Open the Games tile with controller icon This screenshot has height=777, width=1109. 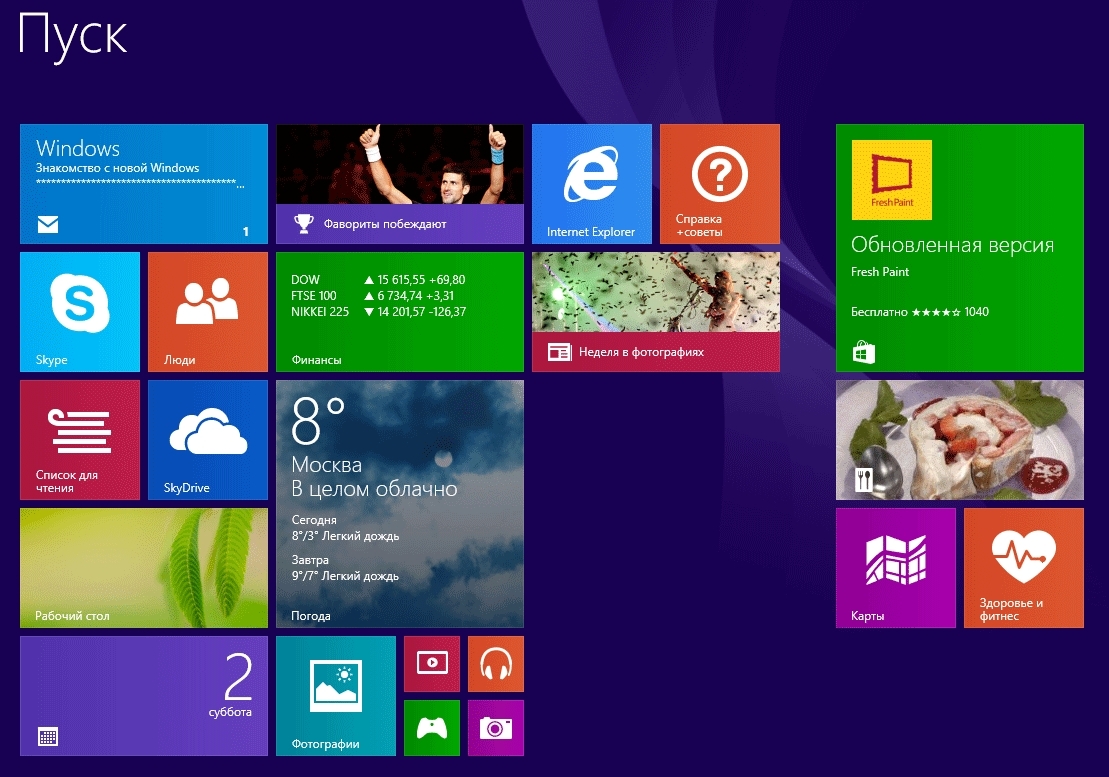click(x=432, y=728)
